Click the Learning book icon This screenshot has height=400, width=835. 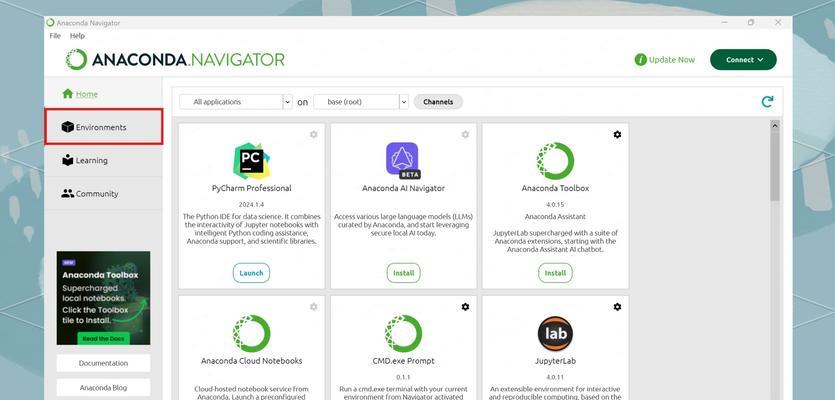[68, 160]
